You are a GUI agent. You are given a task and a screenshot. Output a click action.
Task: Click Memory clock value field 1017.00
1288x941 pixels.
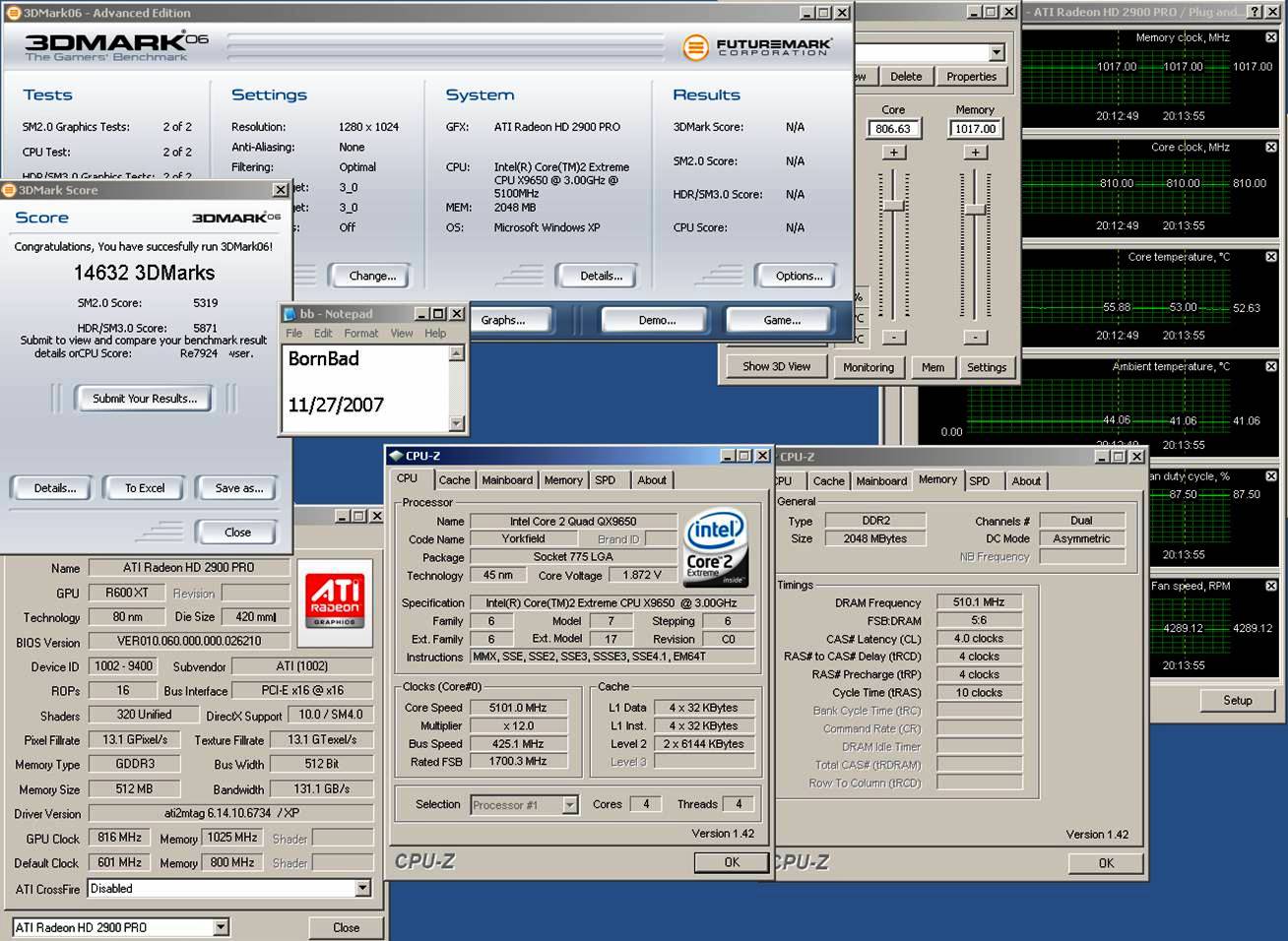coord(975,129)
